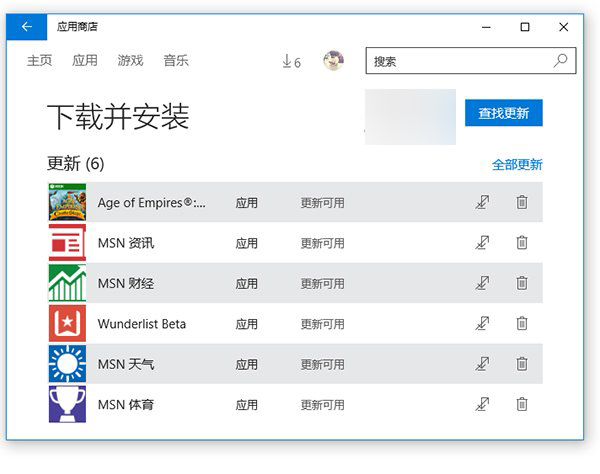Click 更新可用 status in MSN 体育 row
This screenshot has width=600, height=474.
point(323,405)
